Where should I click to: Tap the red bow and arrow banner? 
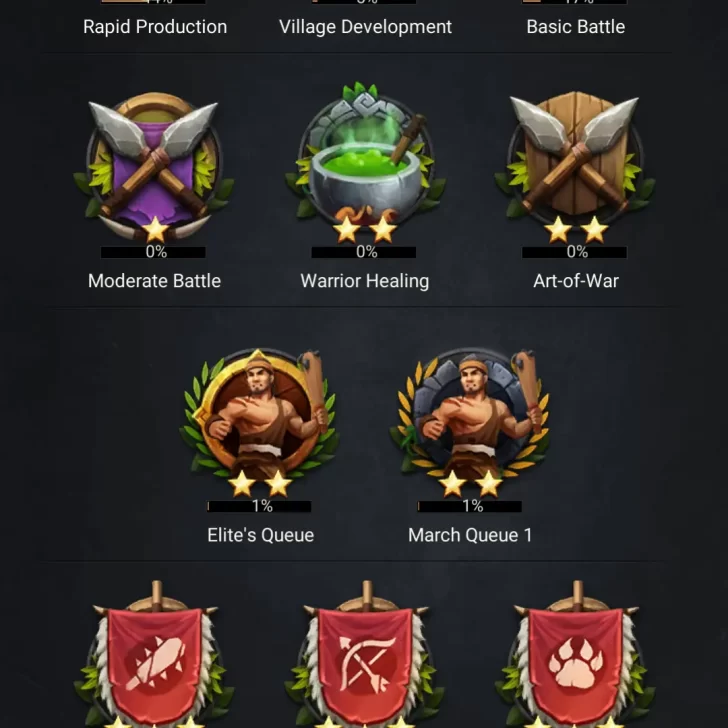click(365, 654)
